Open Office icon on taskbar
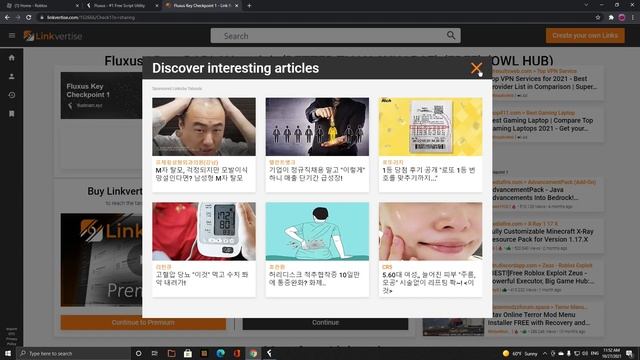Image resolution: width=640 pixels, height=360 pixels. coord(237,353)
